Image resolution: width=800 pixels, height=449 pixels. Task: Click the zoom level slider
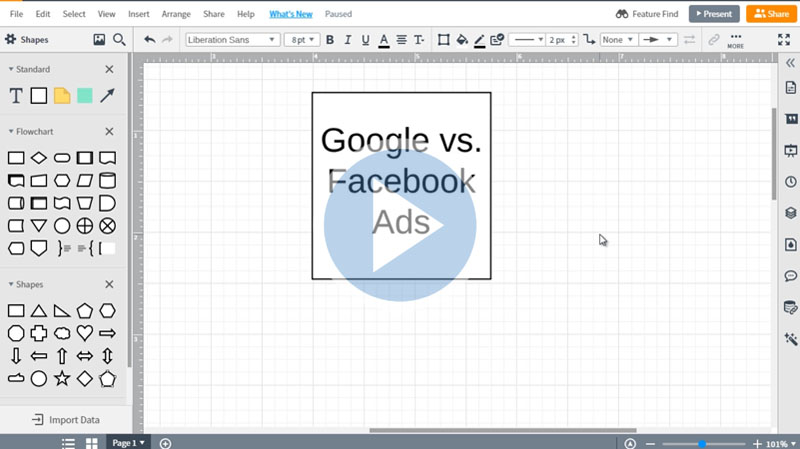pyautogui.click(x=702, y=443)
